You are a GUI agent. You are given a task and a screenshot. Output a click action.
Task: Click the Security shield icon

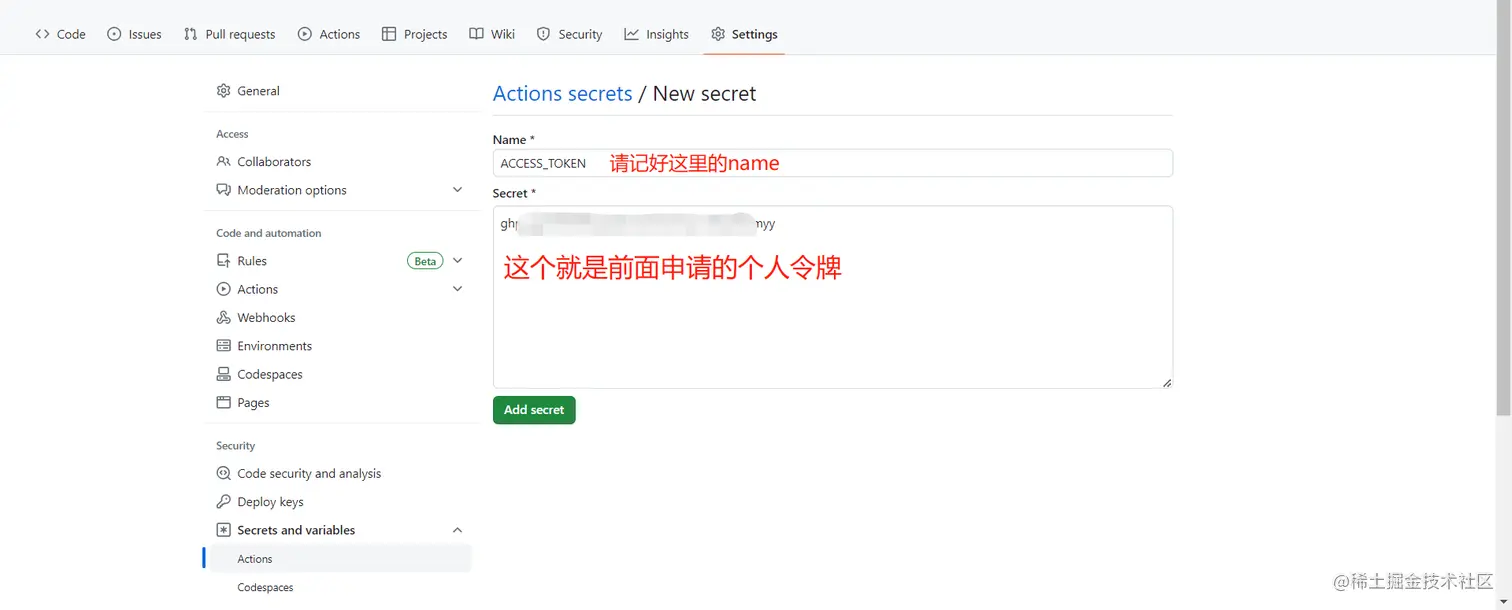(x=543, y=34)
